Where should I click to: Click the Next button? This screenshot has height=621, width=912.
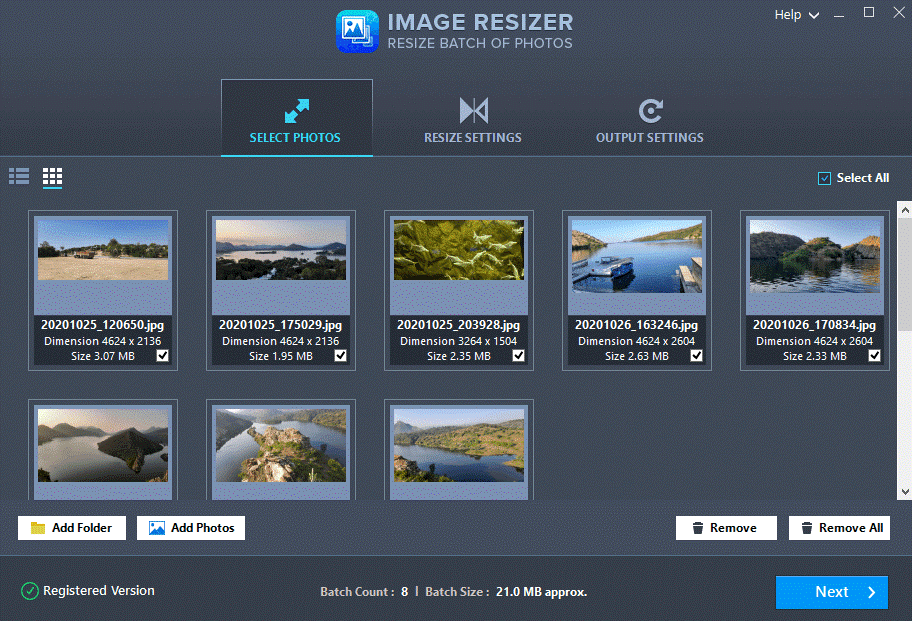pyautogui.click(x=831, y=592)
